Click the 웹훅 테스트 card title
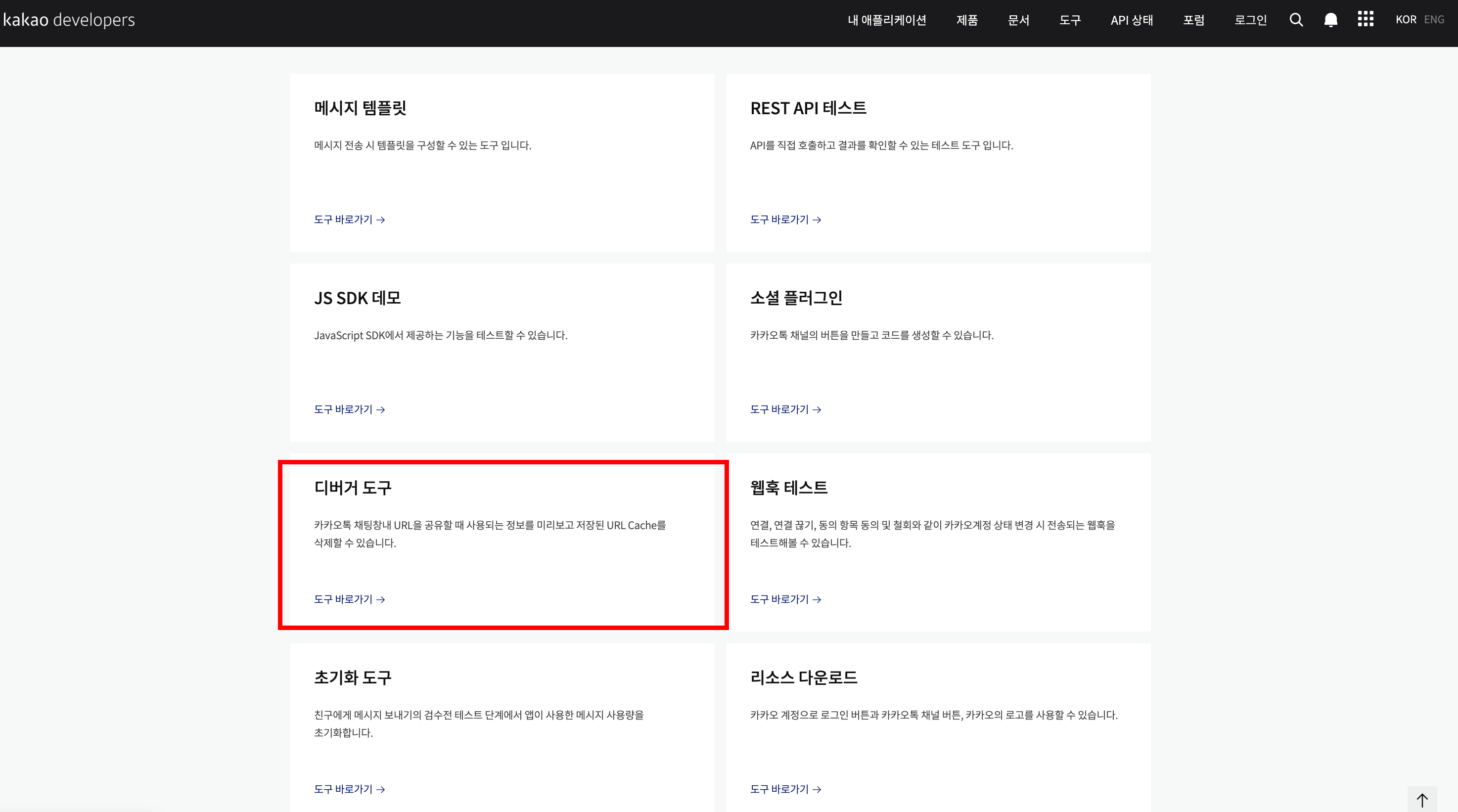Image resolution: width=1458 pixels, height=812 pixels. [x=788, y=487]
